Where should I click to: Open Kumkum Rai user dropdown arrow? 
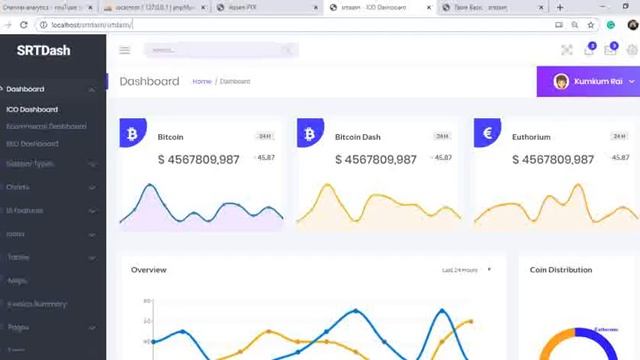coord(632,81)
